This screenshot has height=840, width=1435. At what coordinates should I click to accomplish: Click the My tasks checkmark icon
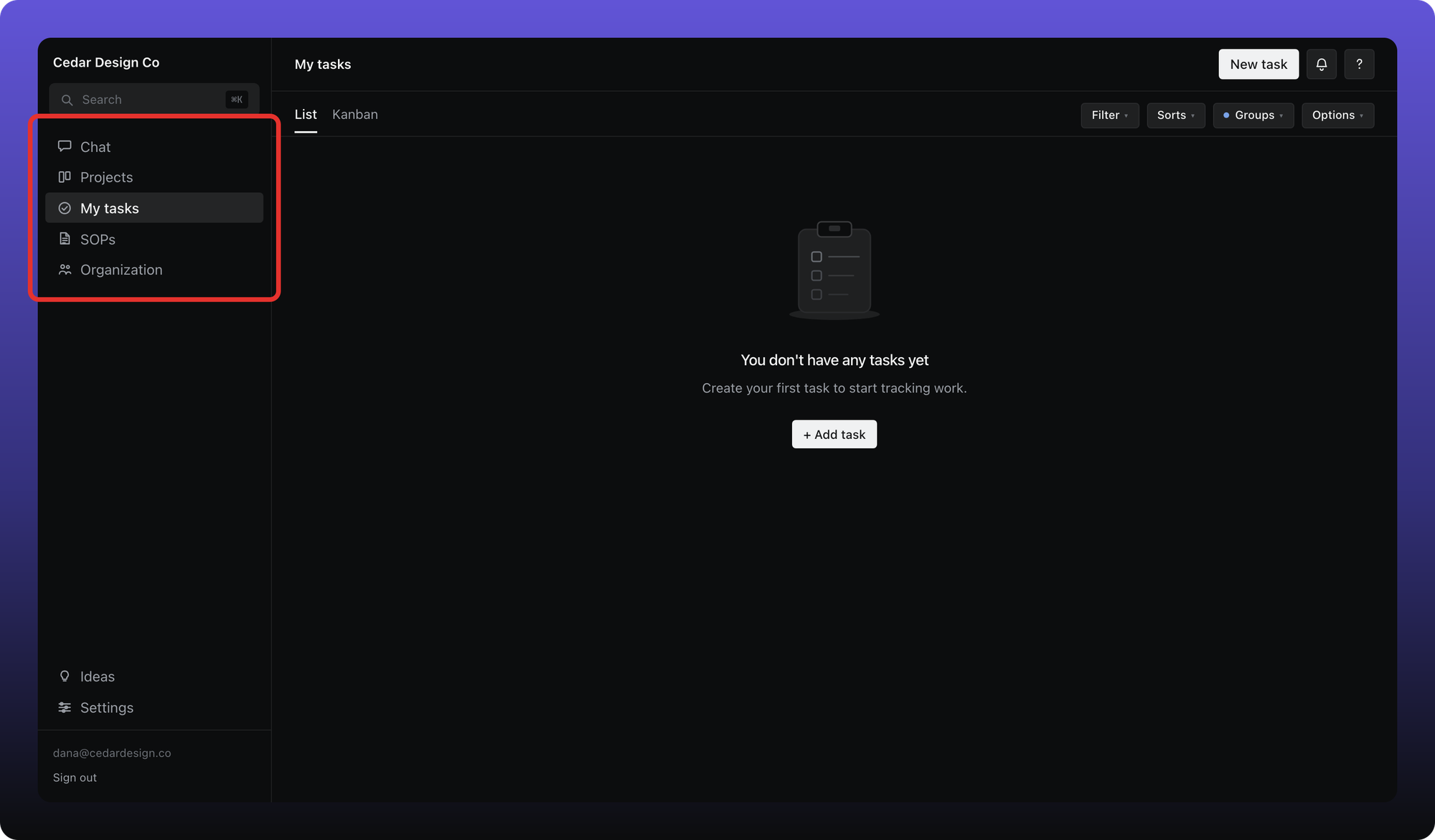[65, 208]
